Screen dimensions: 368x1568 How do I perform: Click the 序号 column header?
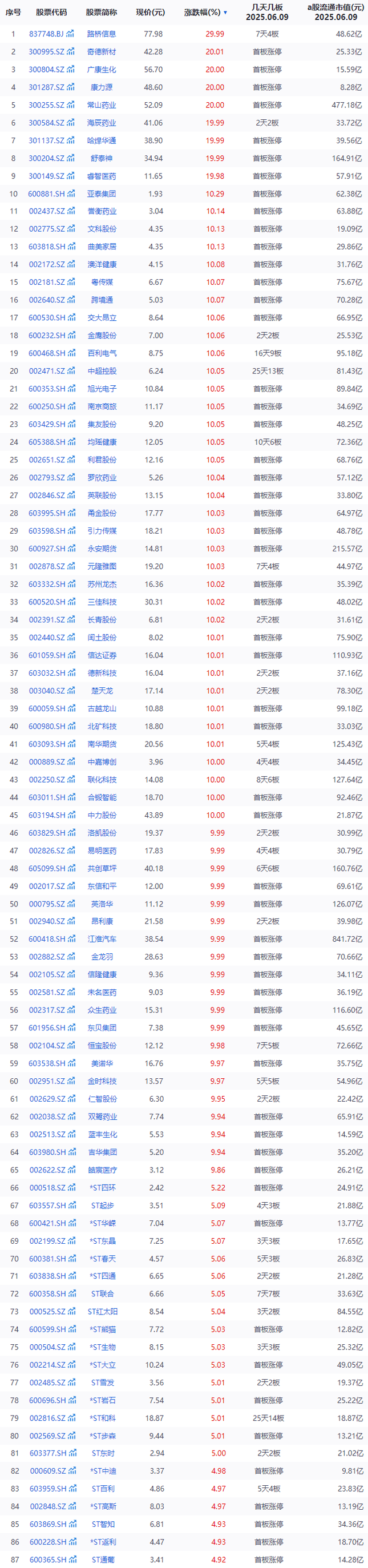(13, 12)
